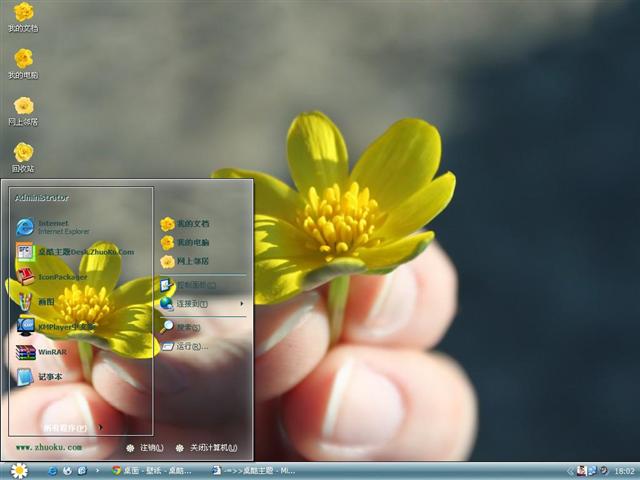Viewport: 640px width, 480px height.
Task: Launch IconPackager from Start menu
Action: (x=52, y=277)
